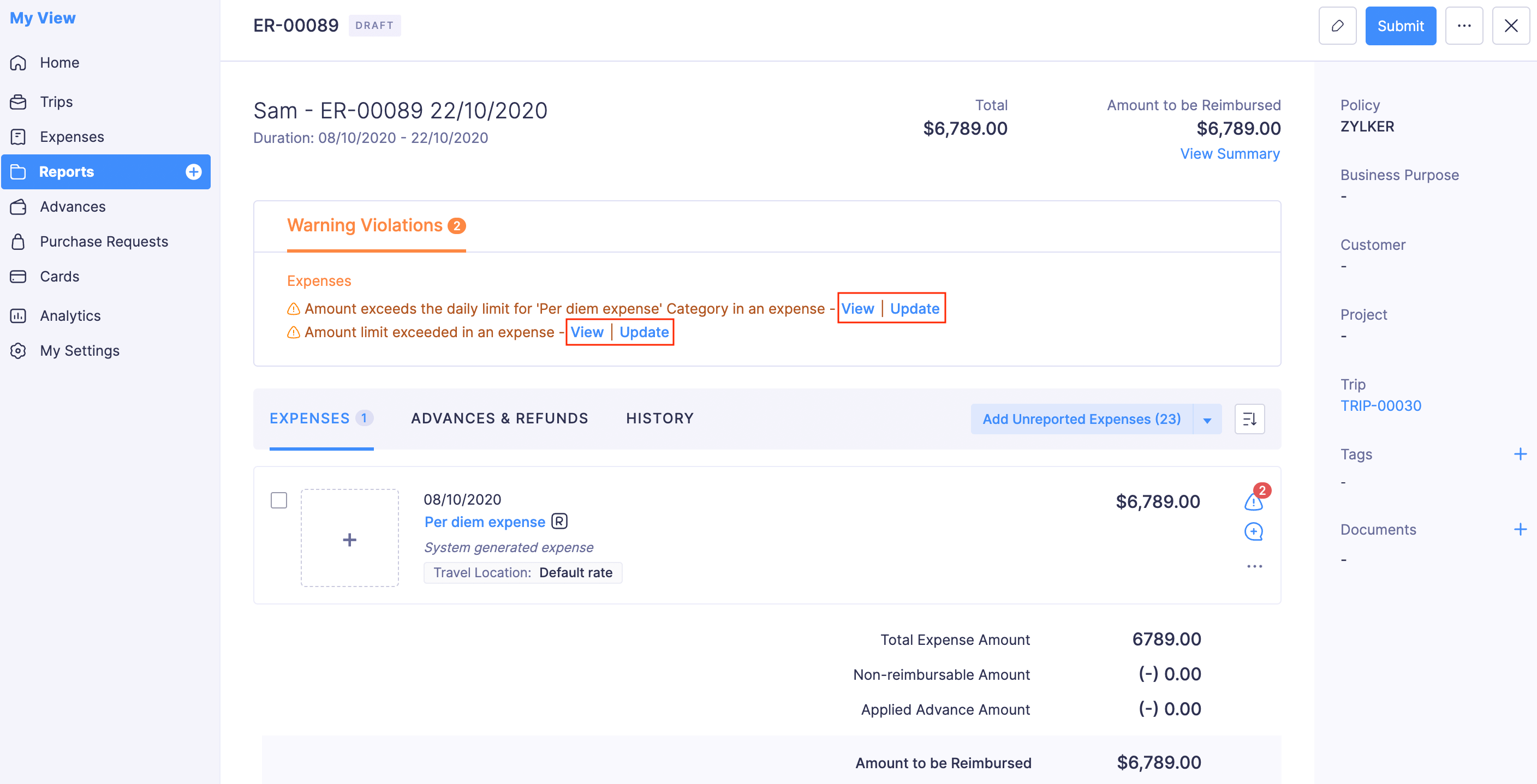
Task: Open the violation alert icon with badge 2
Action: pos(1253,502)
